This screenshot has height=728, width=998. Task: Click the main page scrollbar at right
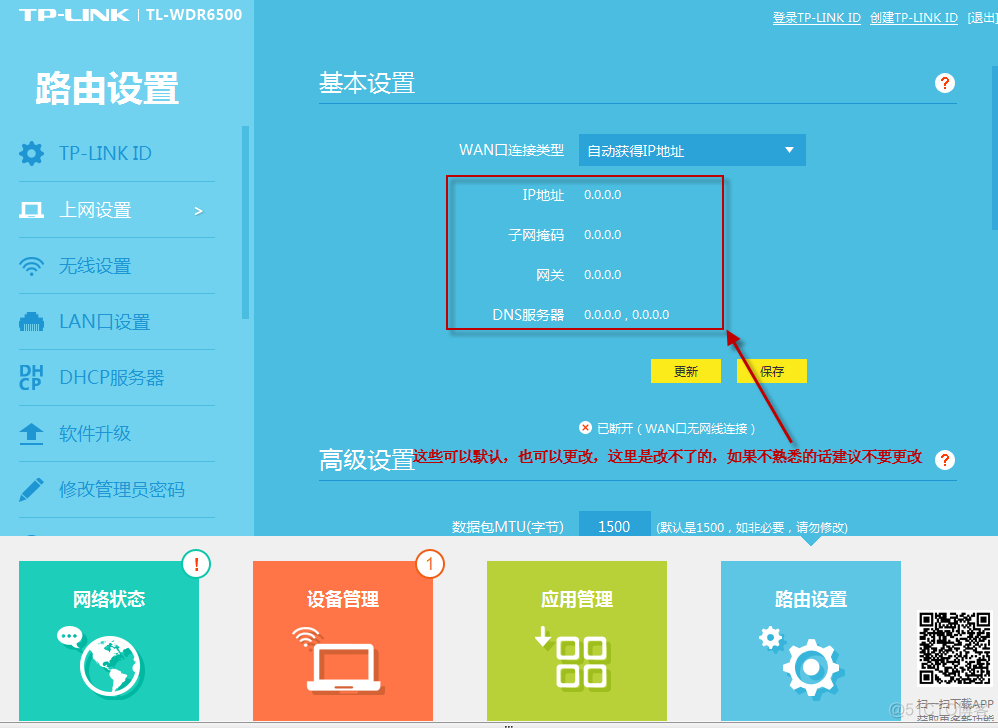tap(994, 148)
